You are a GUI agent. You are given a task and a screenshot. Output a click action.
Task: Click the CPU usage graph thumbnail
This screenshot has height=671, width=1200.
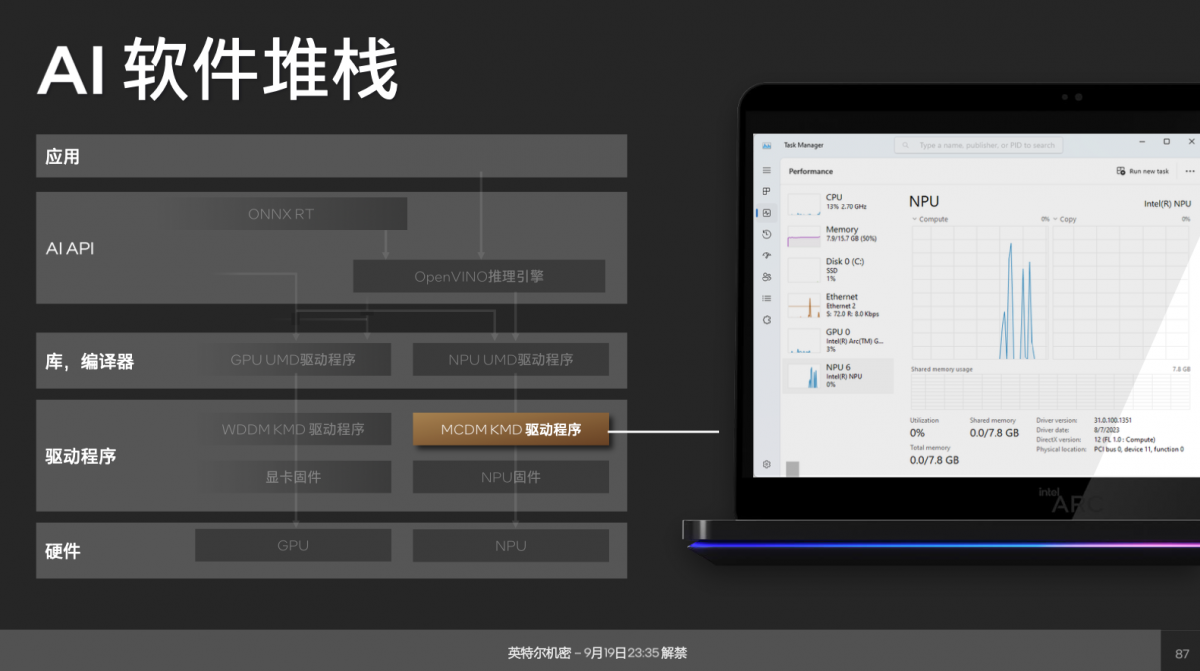[x=804, y=204]
